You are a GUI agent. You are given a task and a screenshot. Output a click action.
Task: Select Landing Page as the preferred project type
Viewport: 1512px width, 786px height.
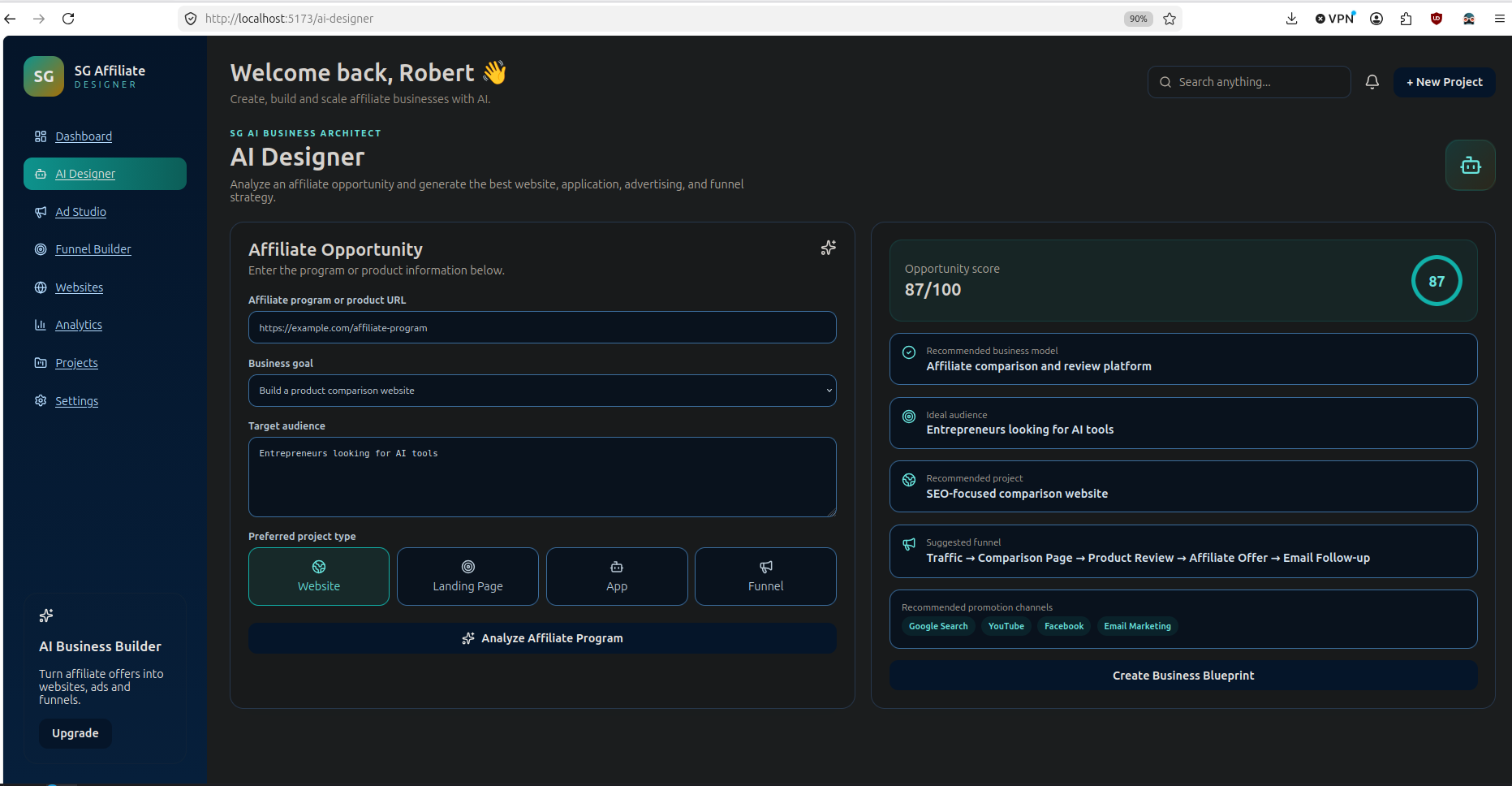pyautogui.click(x=467, y=577)
